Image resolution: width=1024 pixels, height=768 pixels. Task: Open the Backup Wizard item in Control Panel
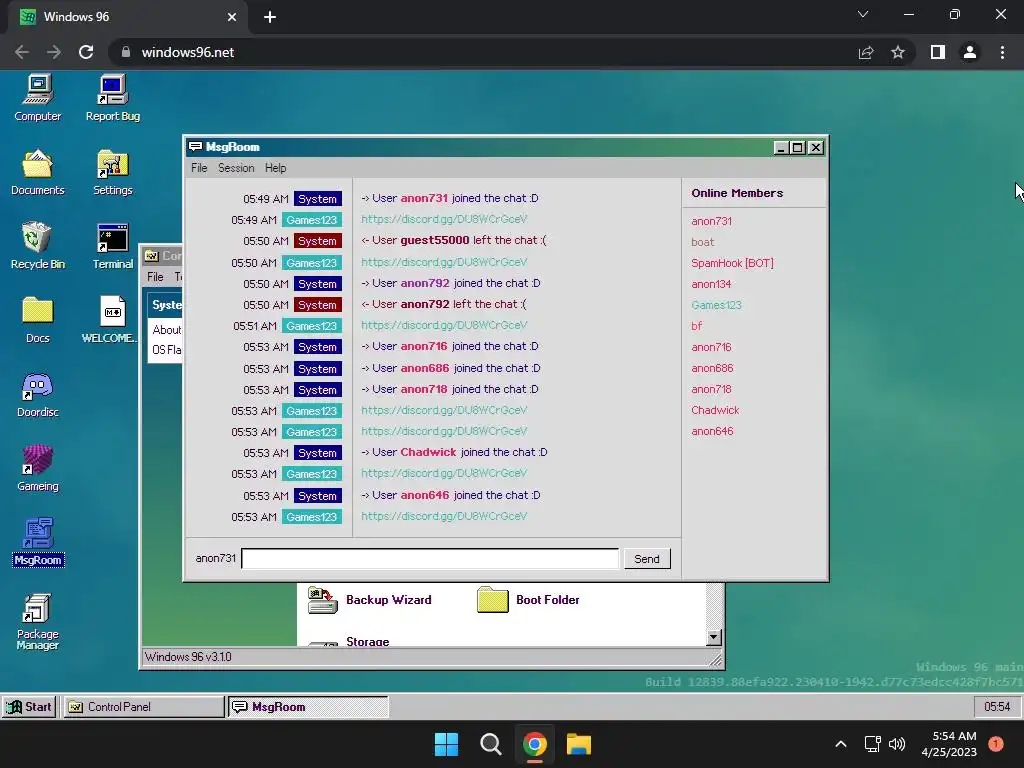tap(370, 600)
